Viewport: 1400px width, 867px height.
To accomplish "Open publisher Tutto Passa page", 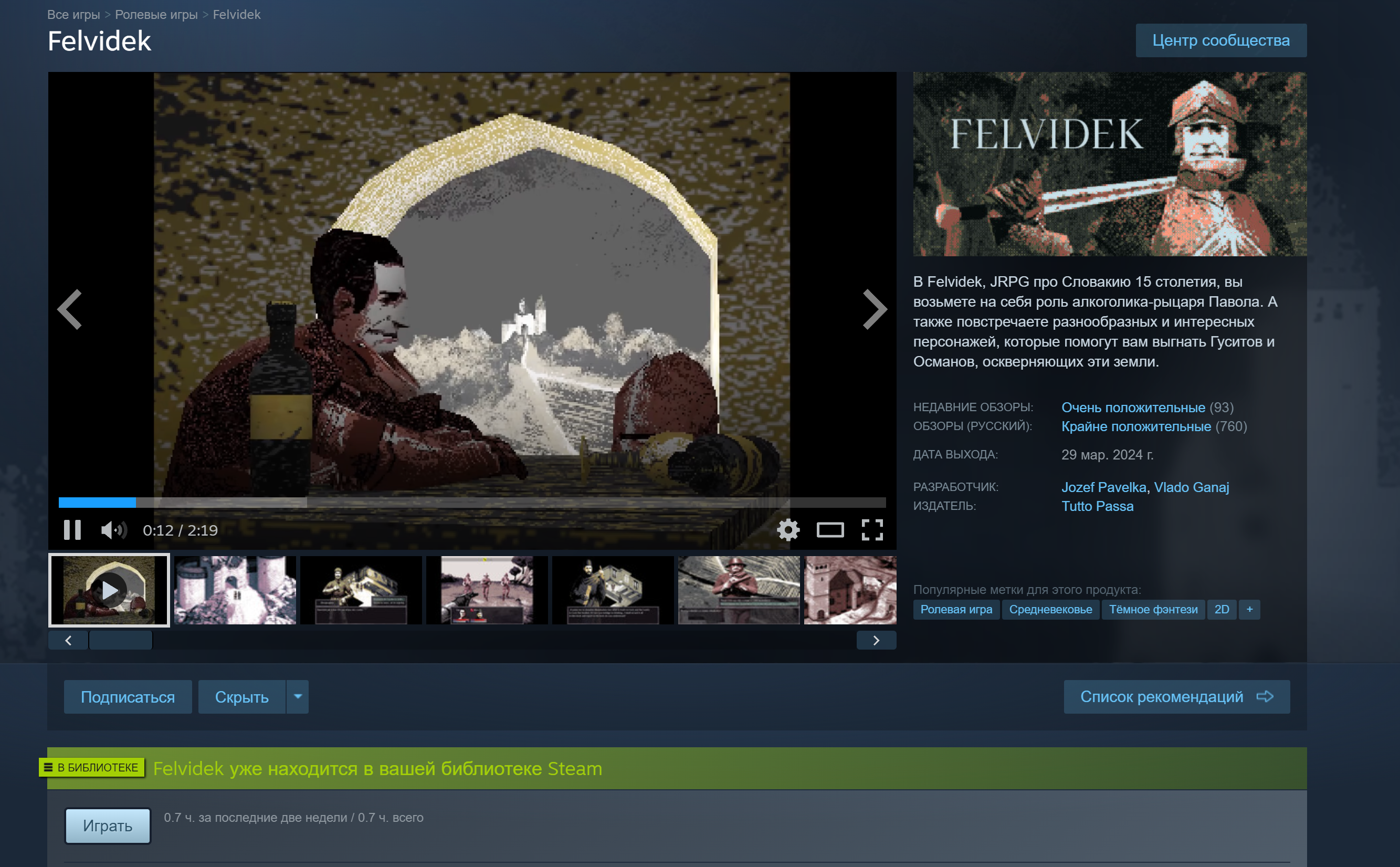I will (1098, 506).
